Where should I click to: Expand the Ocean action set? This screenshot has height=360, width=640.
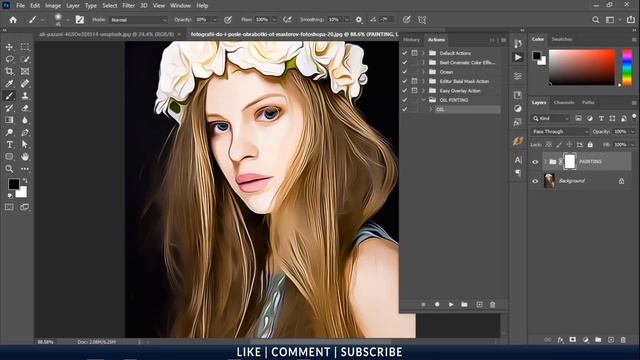point(423,72)
